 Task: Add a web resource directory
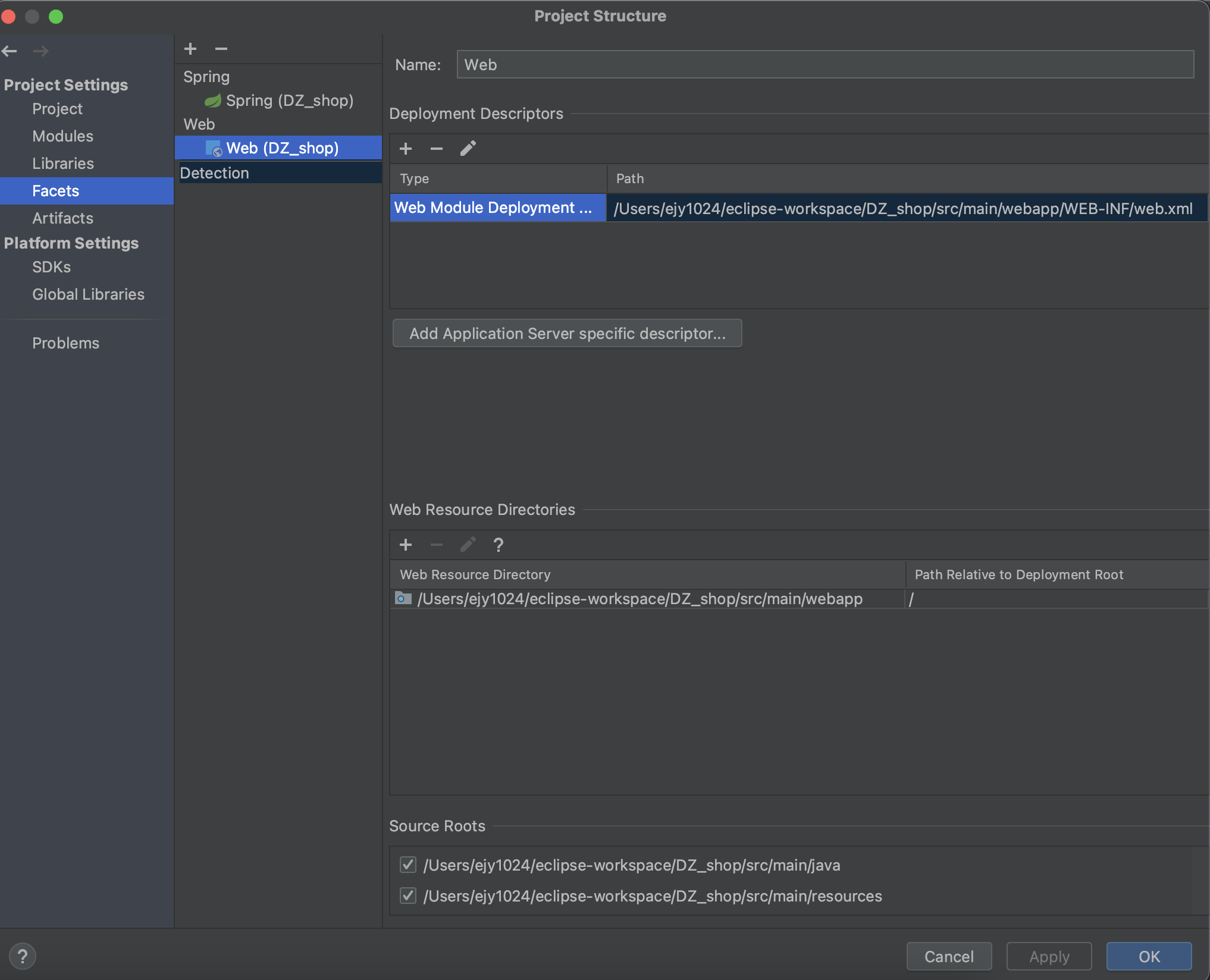(x=406, y=545)
